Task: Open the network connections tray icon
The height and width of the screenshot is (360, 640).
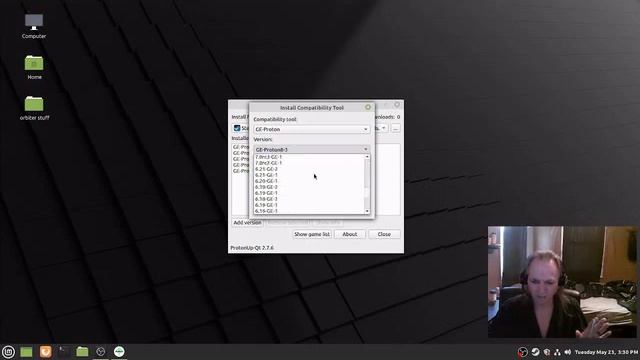Action: (557, 352)
